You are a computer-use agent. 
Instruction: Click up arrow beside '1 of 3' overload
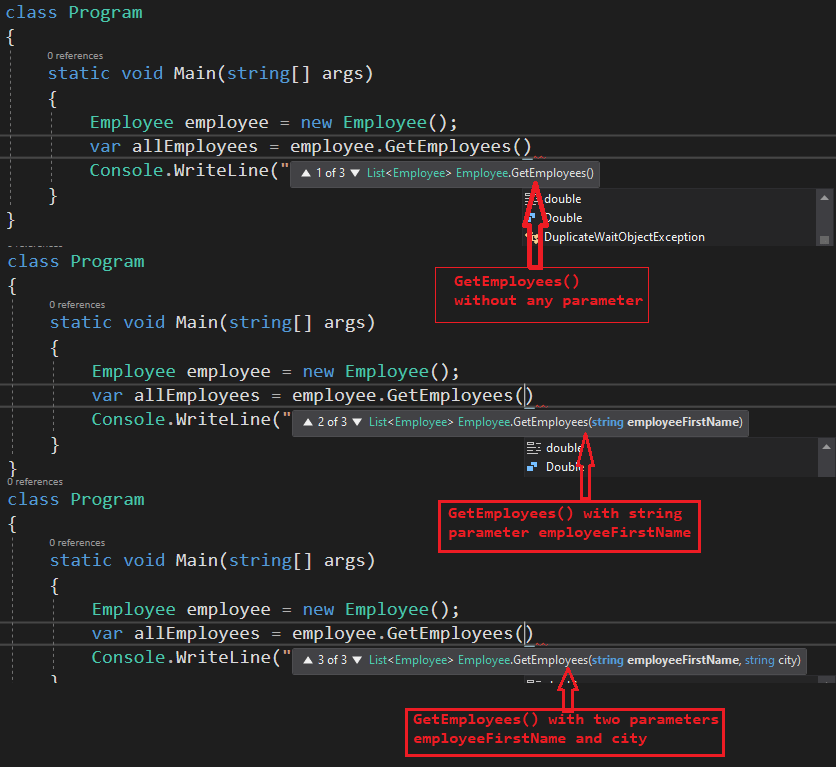pyautogui.click(x=306, y=173)
